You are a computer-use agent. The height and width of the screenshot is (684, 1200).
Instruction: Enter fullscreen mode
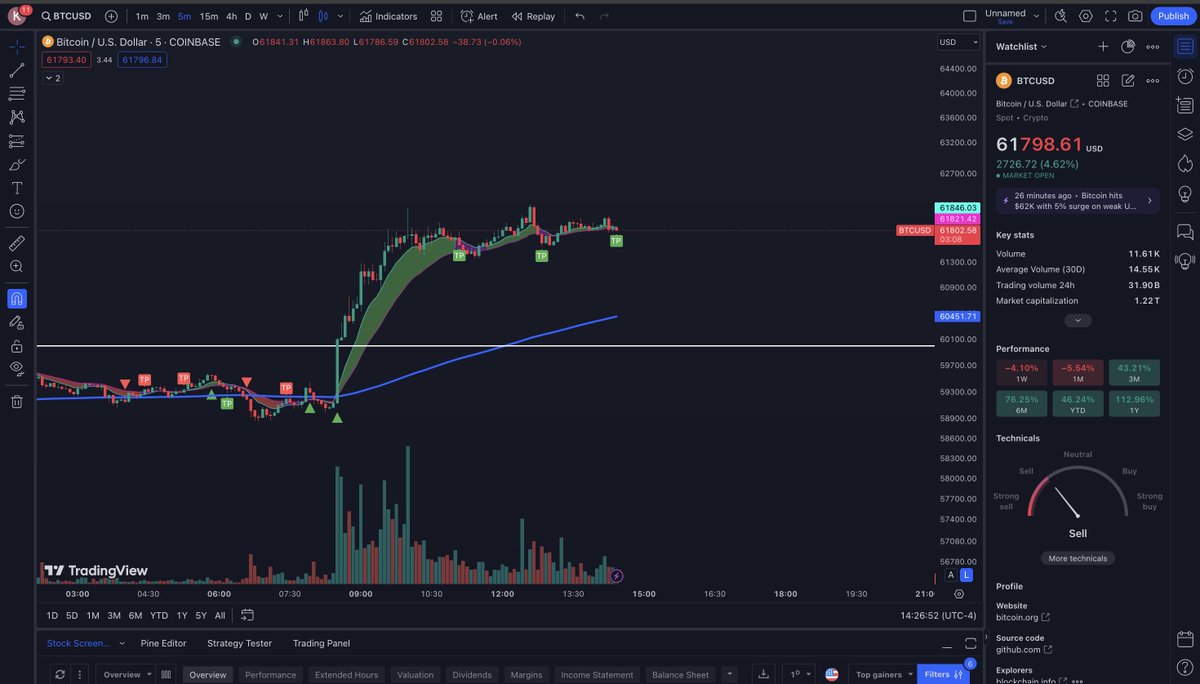(1111, 16)
